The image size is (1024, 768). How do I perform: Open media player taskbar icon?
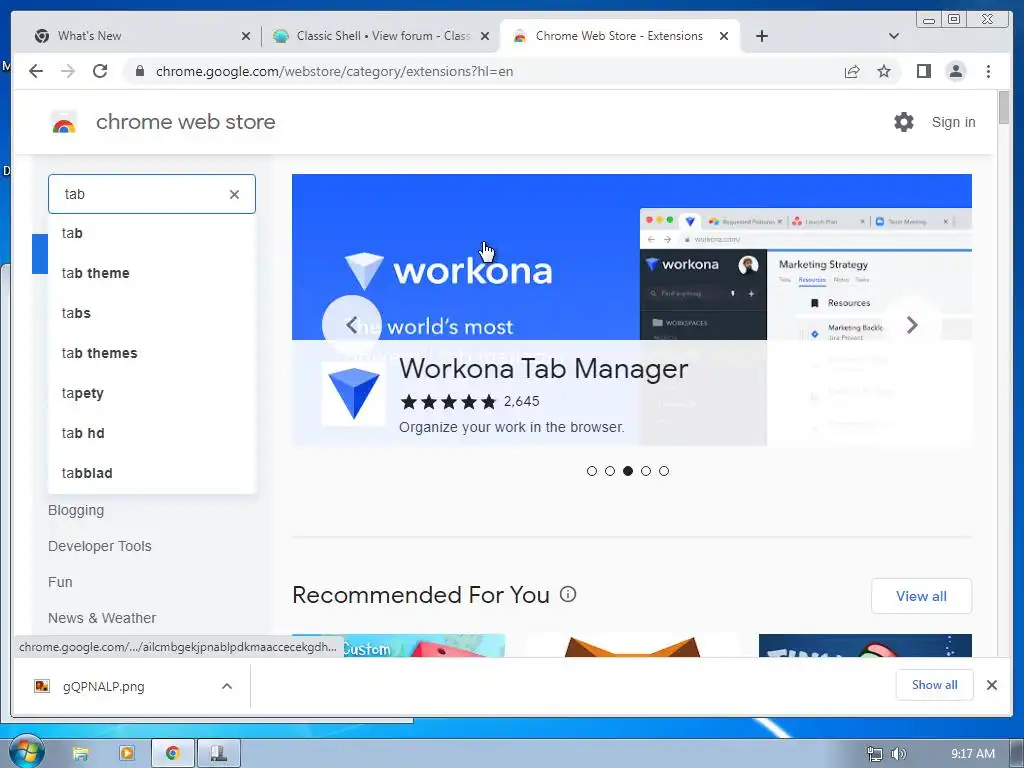coord(127,754)
